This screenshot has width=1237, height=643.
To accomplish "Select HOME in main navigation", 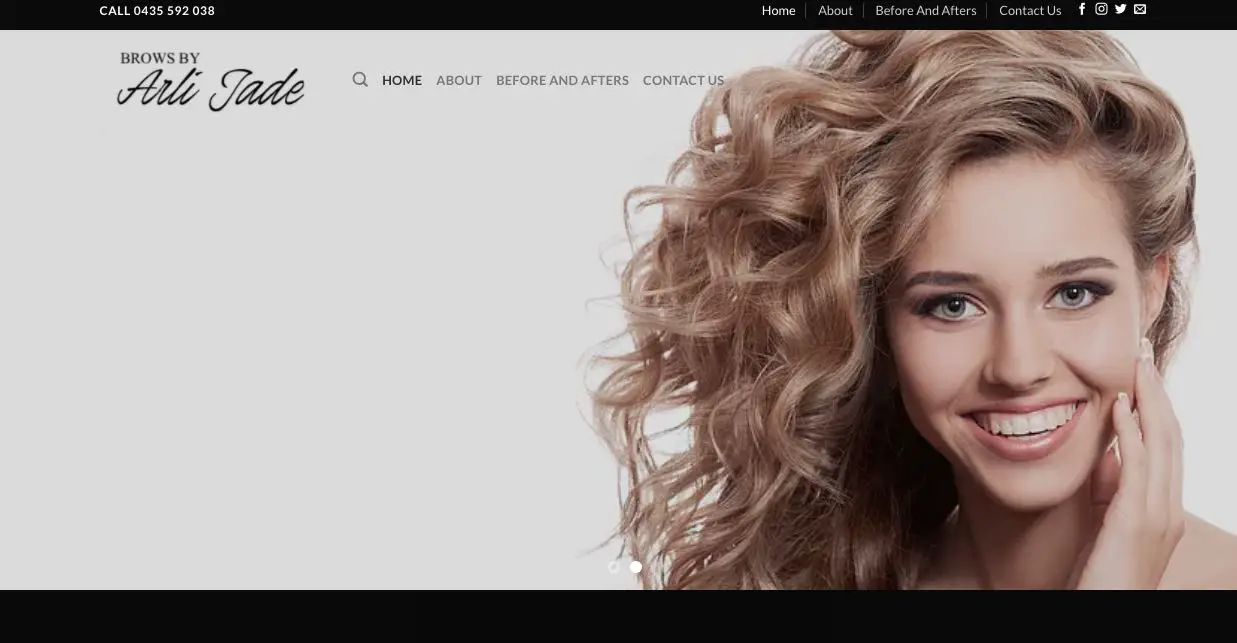I will point(402,80).
